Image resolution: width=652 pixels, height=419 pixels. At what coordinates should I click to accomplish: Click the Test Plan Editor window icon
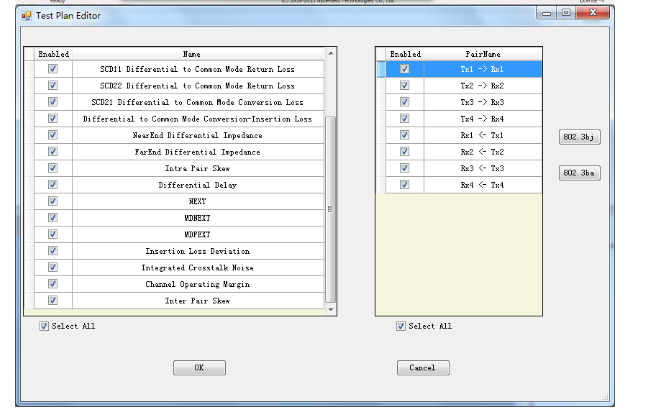pos(27,16)
